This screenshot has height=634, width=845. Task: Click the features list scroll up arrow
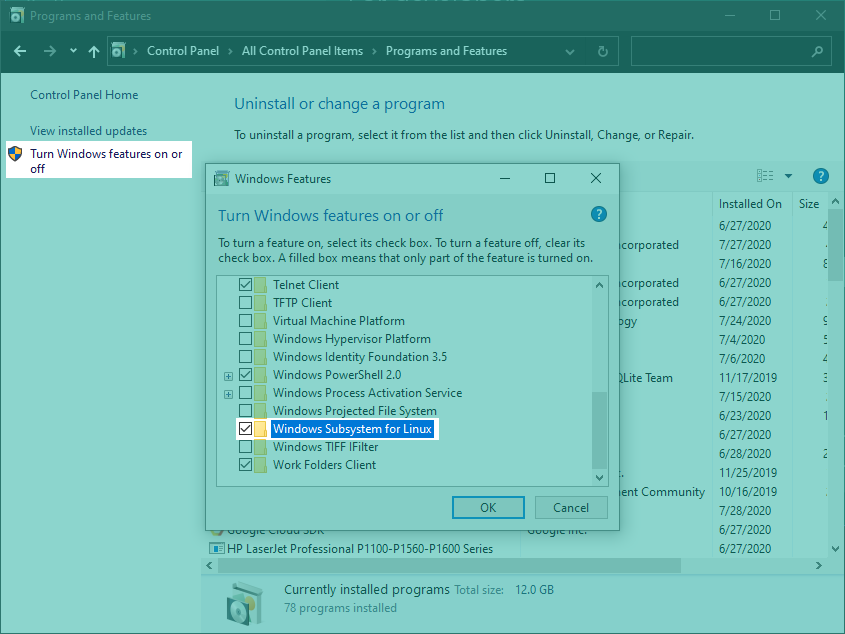(x=599, y=285)
